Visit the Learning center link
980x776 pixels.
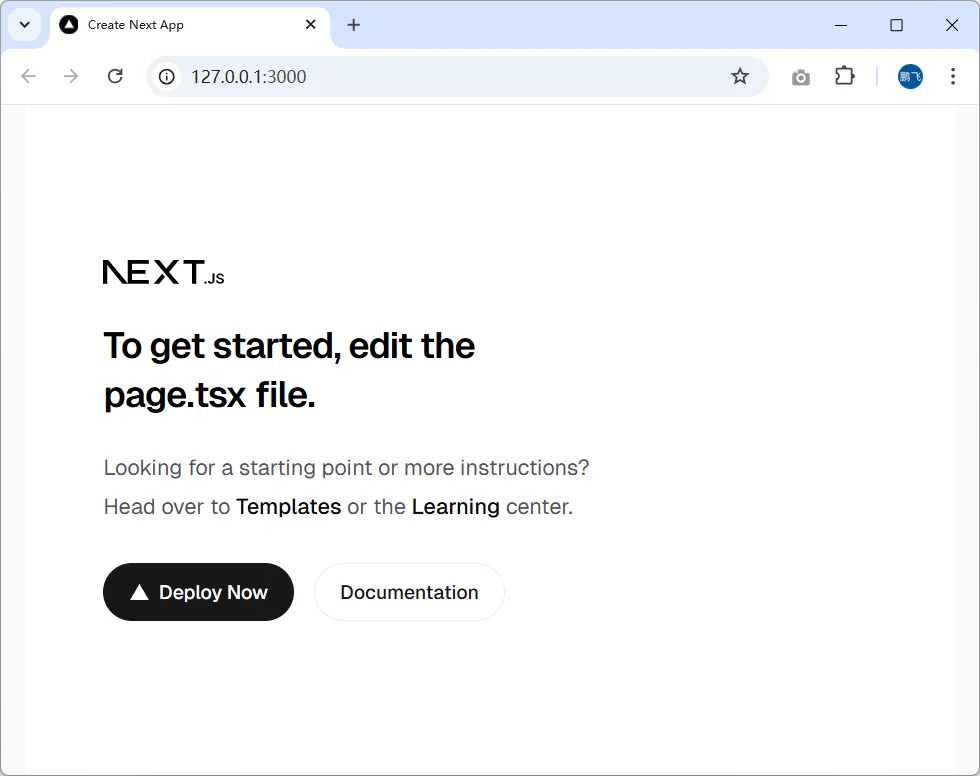[x=455, y=507]
